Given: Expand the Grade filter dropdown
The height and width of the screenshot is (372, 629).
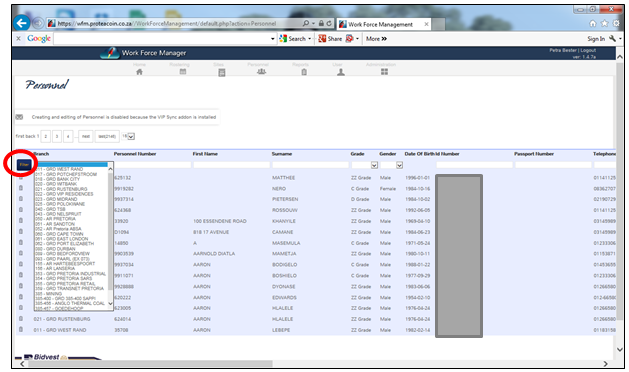Looking at the screenshot, I should pyautogui.click(x=374, y=165).
